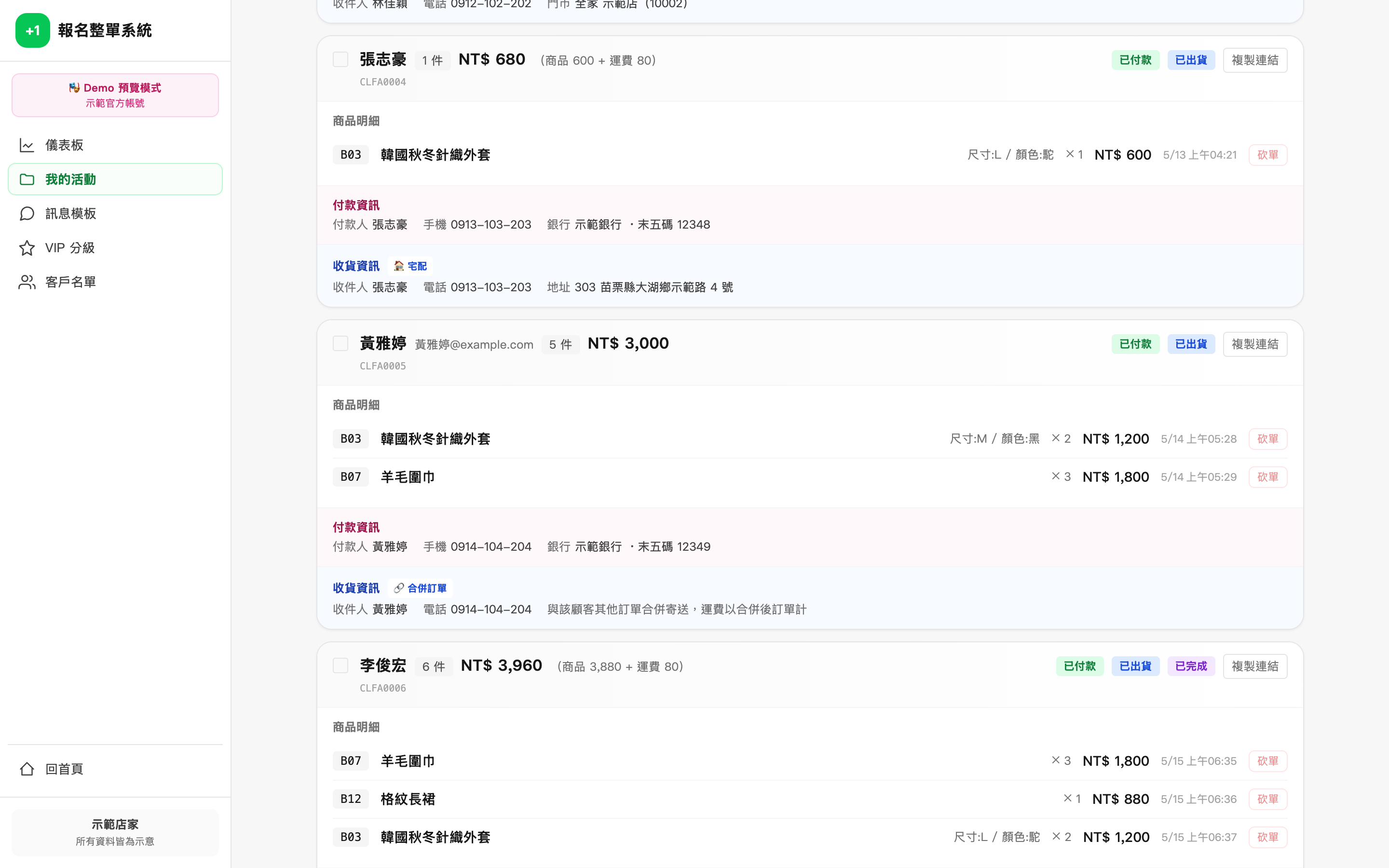Click 已付款 badge on 黃雅婷's order

point(1135,344)
